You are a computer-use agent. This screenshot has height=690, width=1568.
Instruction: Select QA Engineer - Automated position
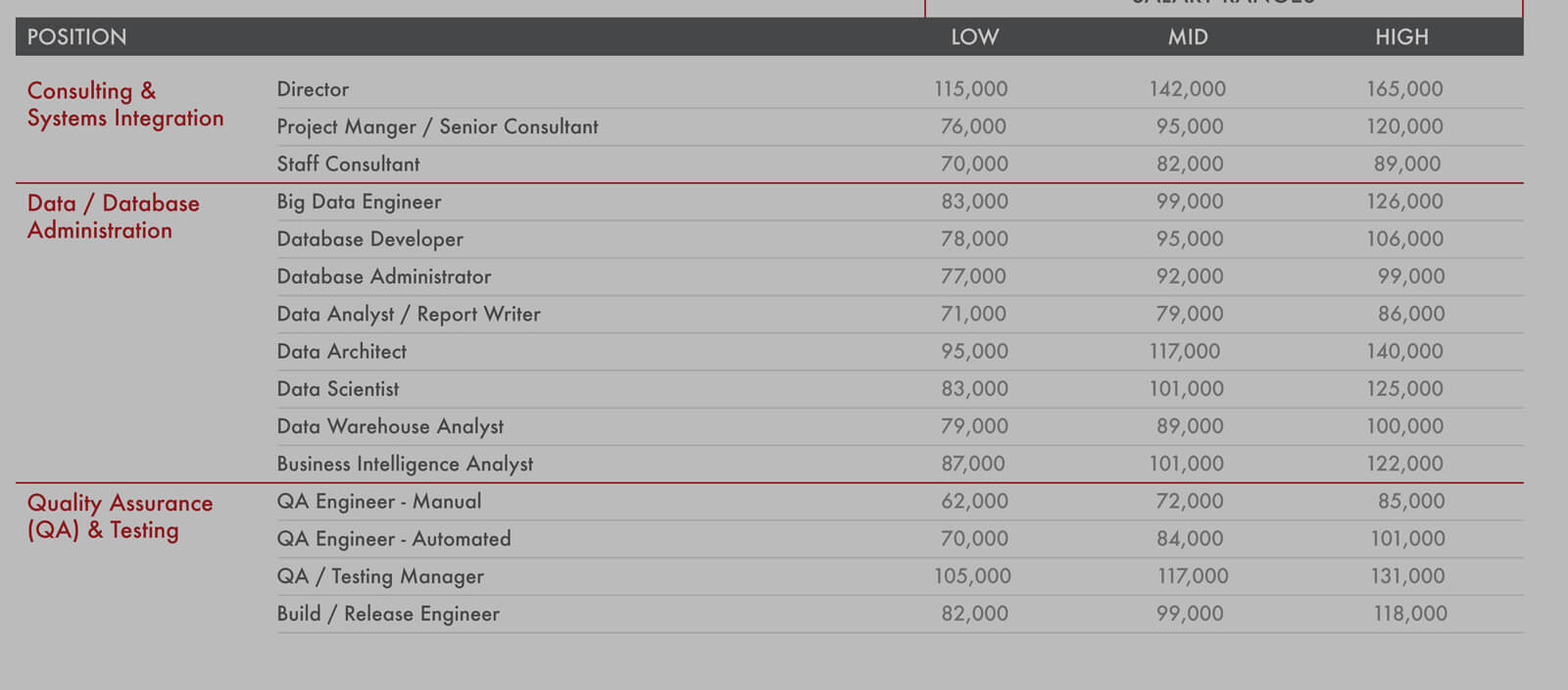point(393,539)
